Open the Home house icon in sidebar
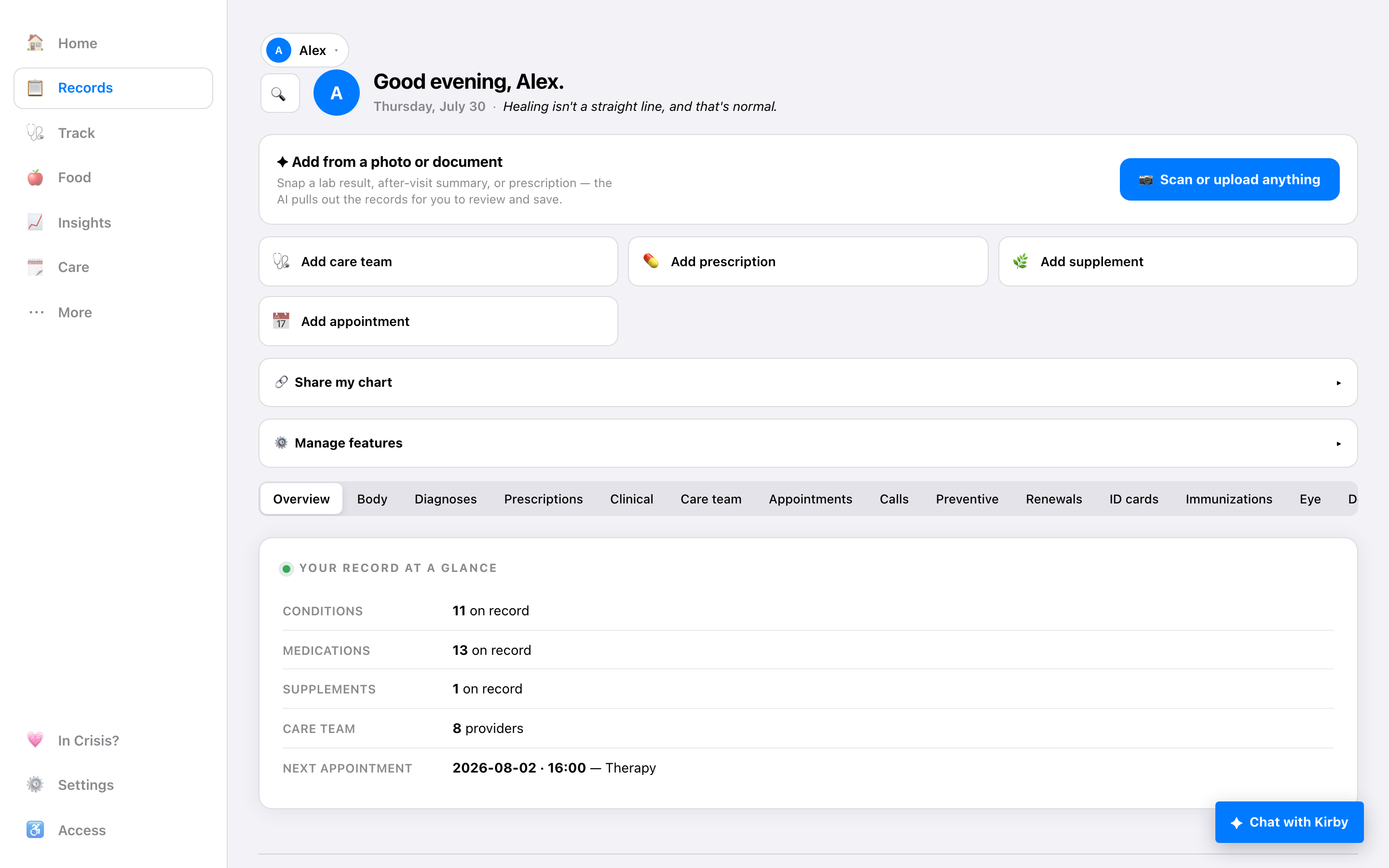1389x868 pixels. pos(35,43)
